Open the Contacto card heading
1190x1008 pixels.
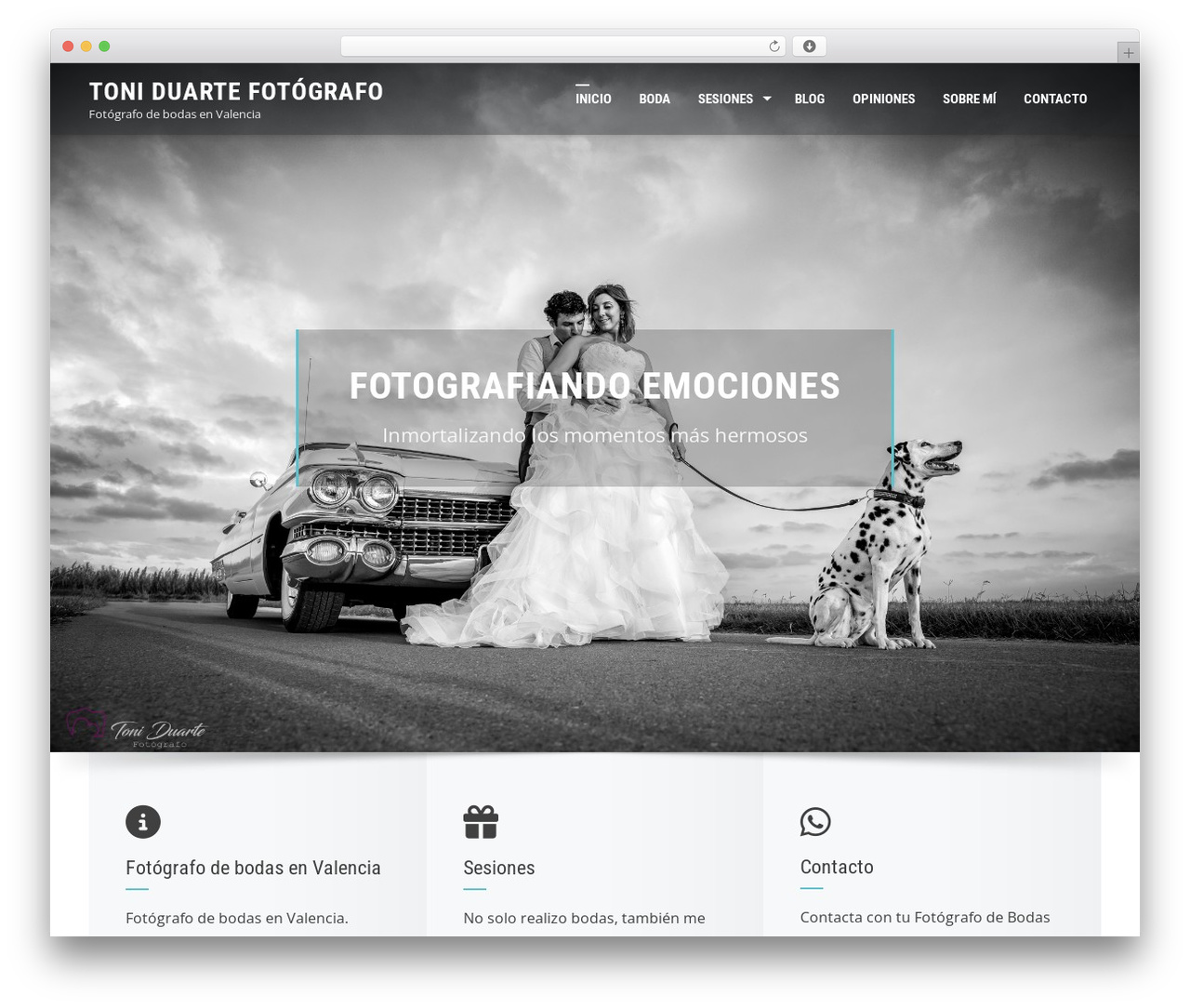(837, 867)
